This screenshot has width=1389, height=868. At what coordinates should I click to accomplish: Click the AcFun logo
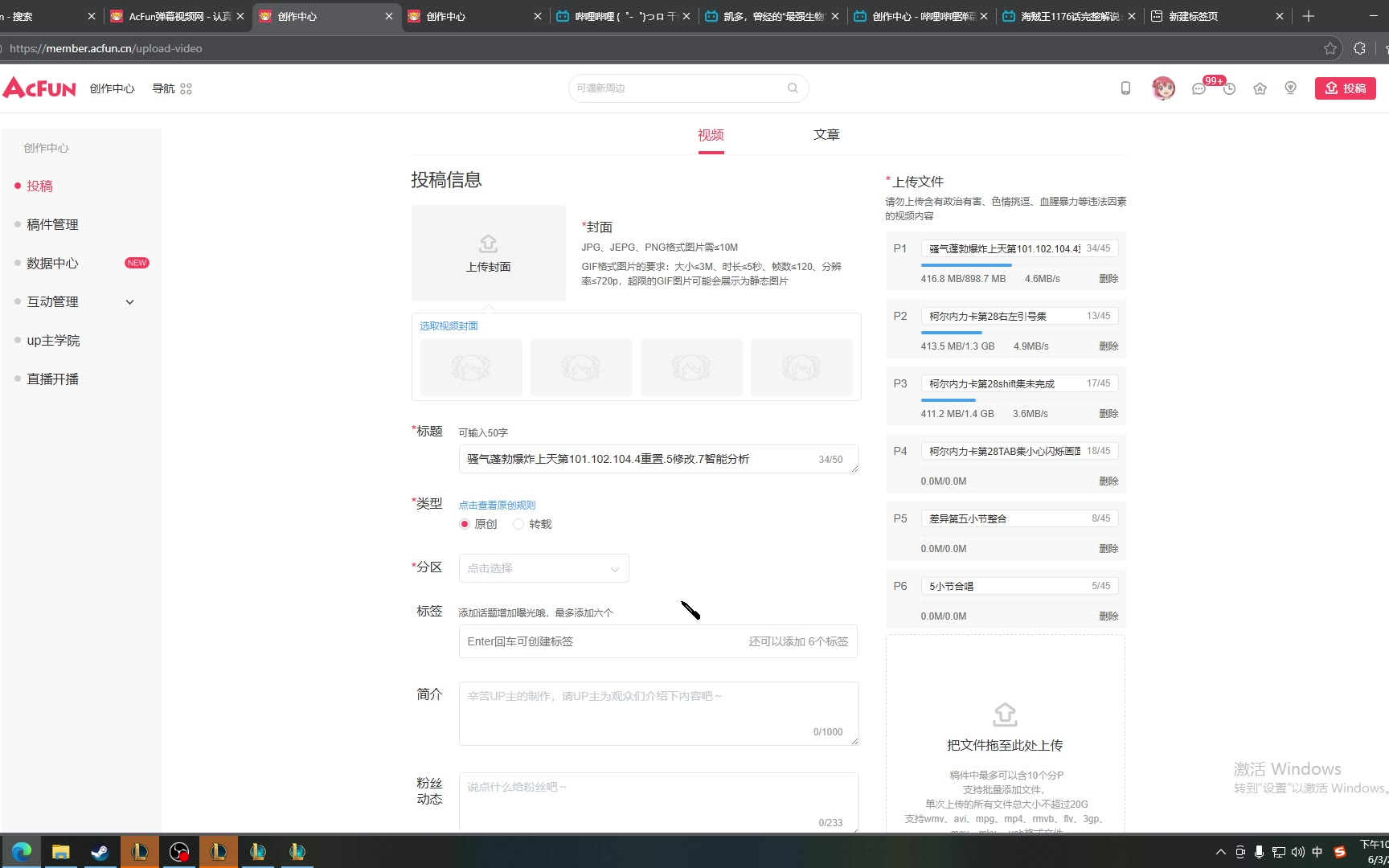click(x=39, y=88)
